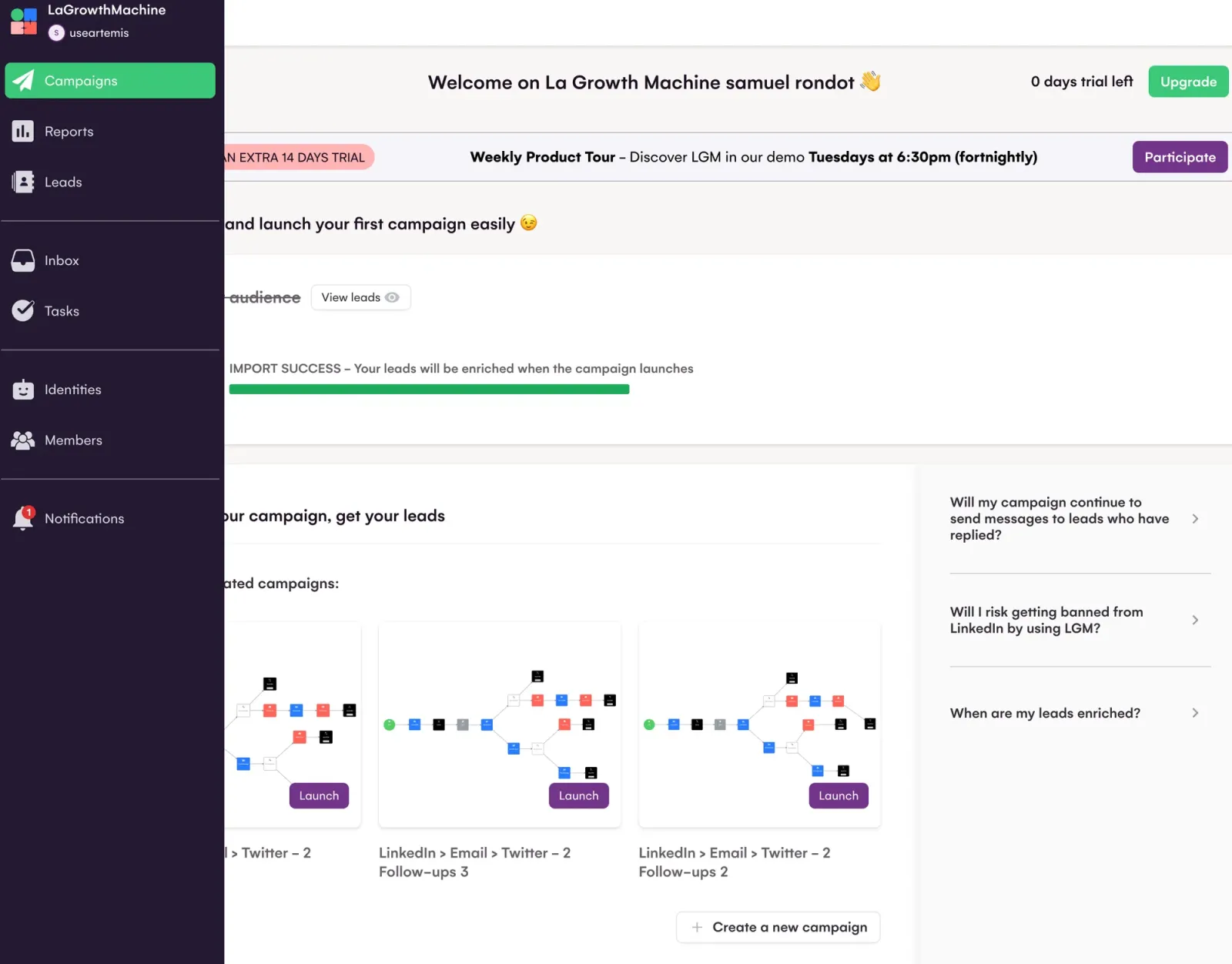Click the purple Participate button
1232x964 pixels.
[1180, 157]
